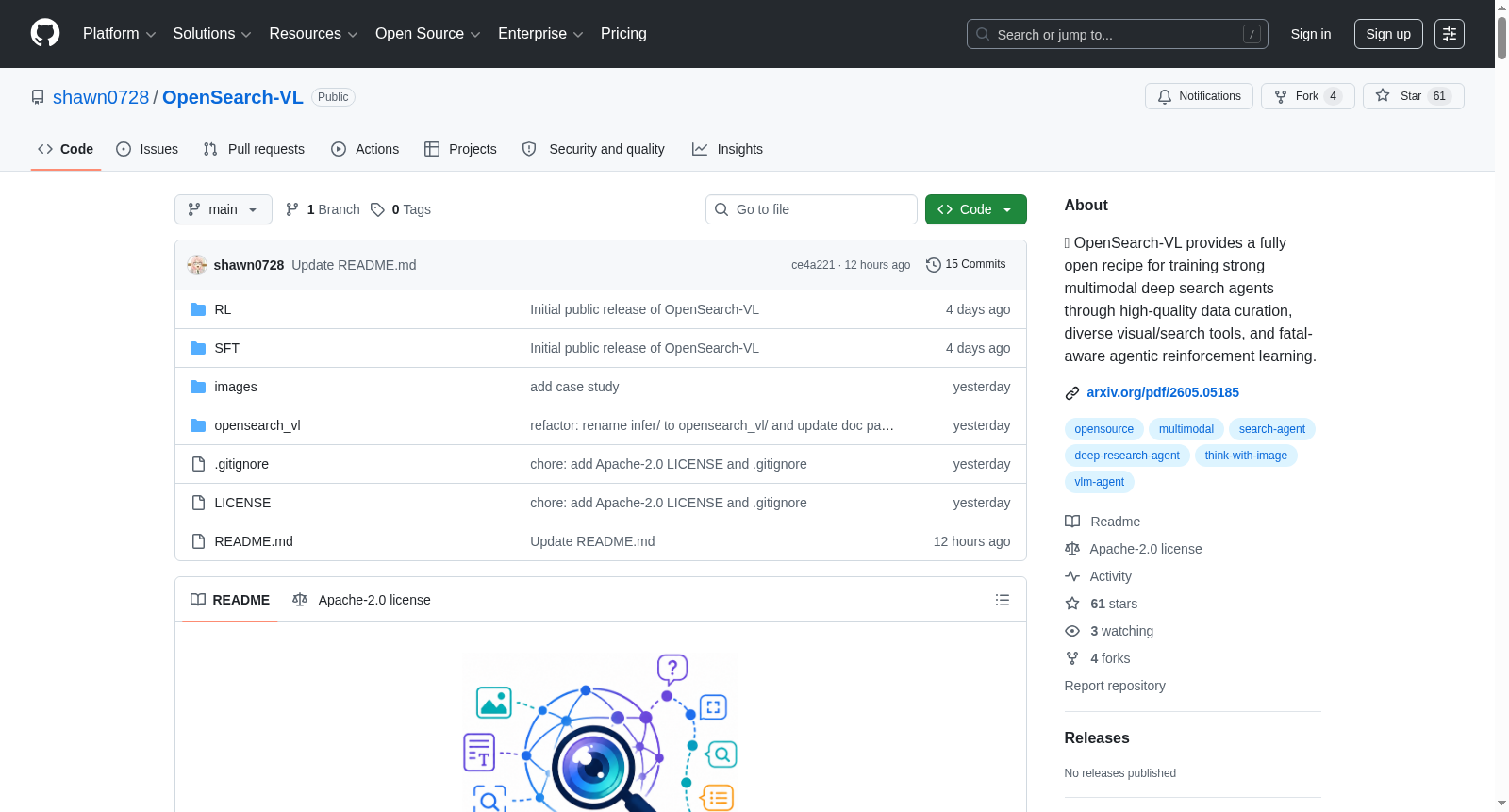This screenshot has width=1509, height=812.
Task: Click the Report repository link
Action: coord(1115,686)
